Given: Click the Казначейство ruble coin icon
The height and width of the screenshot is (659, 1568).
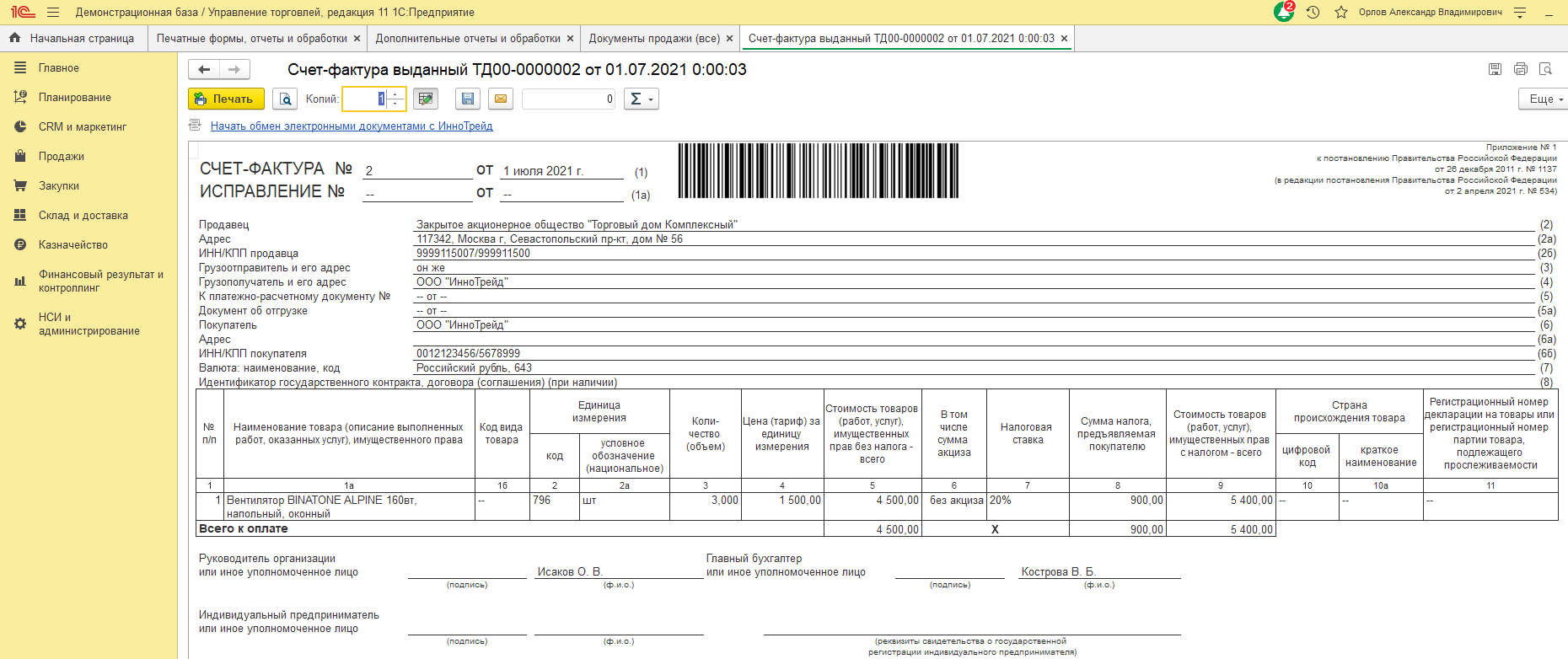Looking at the screenshot, I should coord(20,244).
